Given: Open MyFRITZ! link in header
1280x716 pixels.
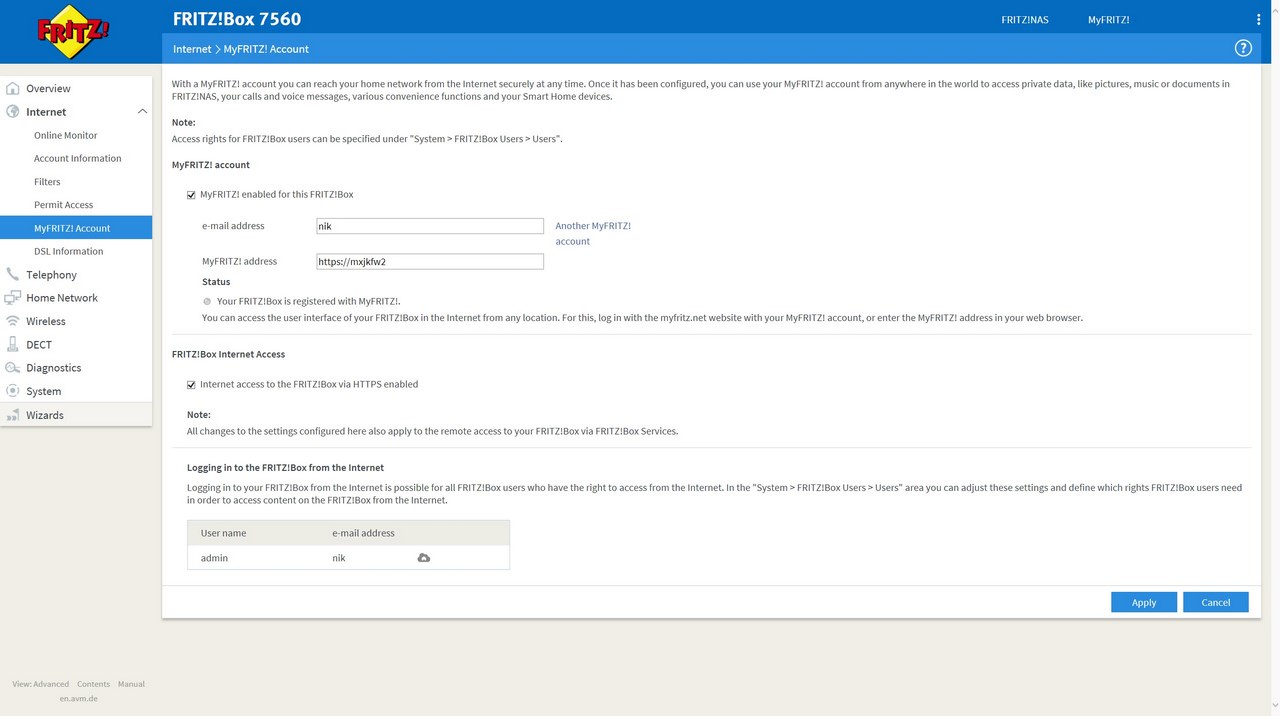Looking at the screenshot, I should 1109,19.
